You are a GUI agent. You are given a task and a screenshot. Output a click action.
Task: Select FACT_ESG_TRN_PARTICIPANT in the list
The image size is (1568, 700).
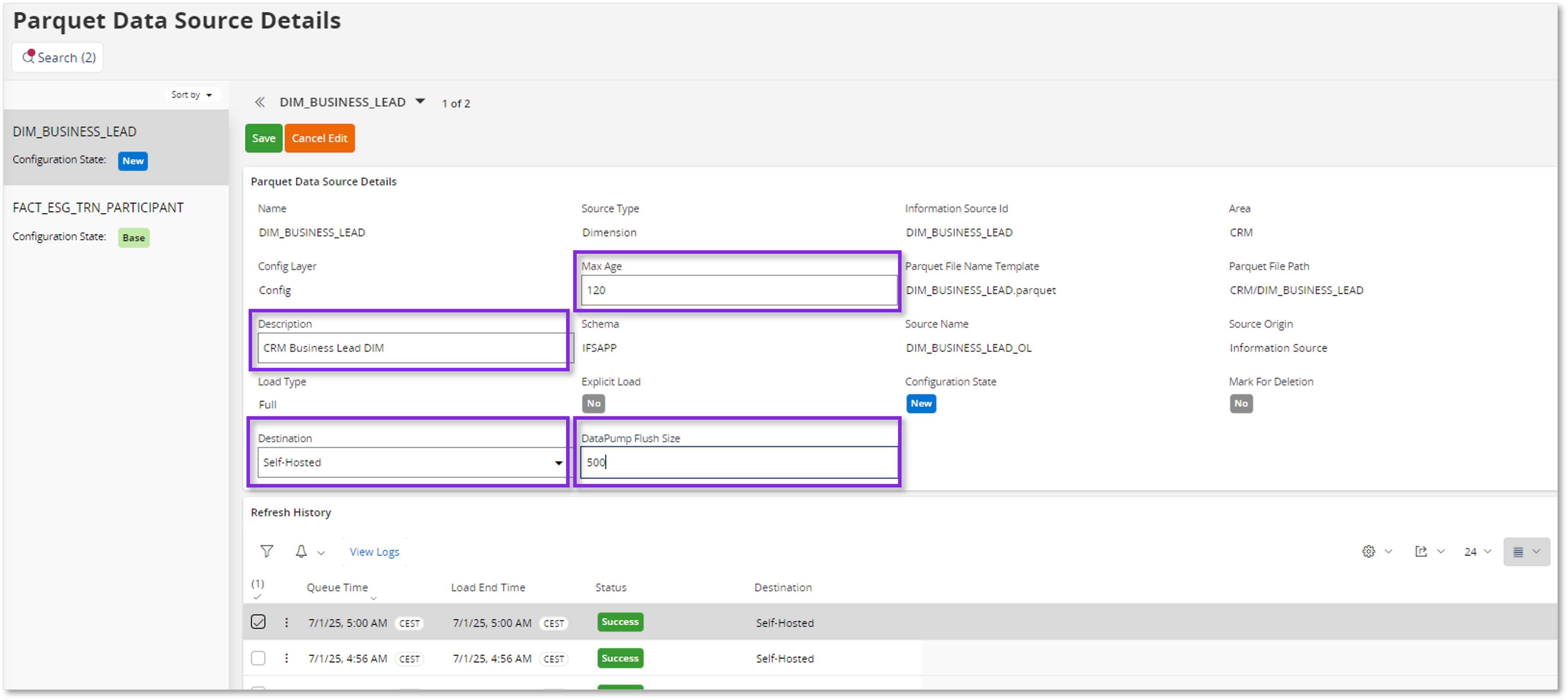tap(98, 208)
